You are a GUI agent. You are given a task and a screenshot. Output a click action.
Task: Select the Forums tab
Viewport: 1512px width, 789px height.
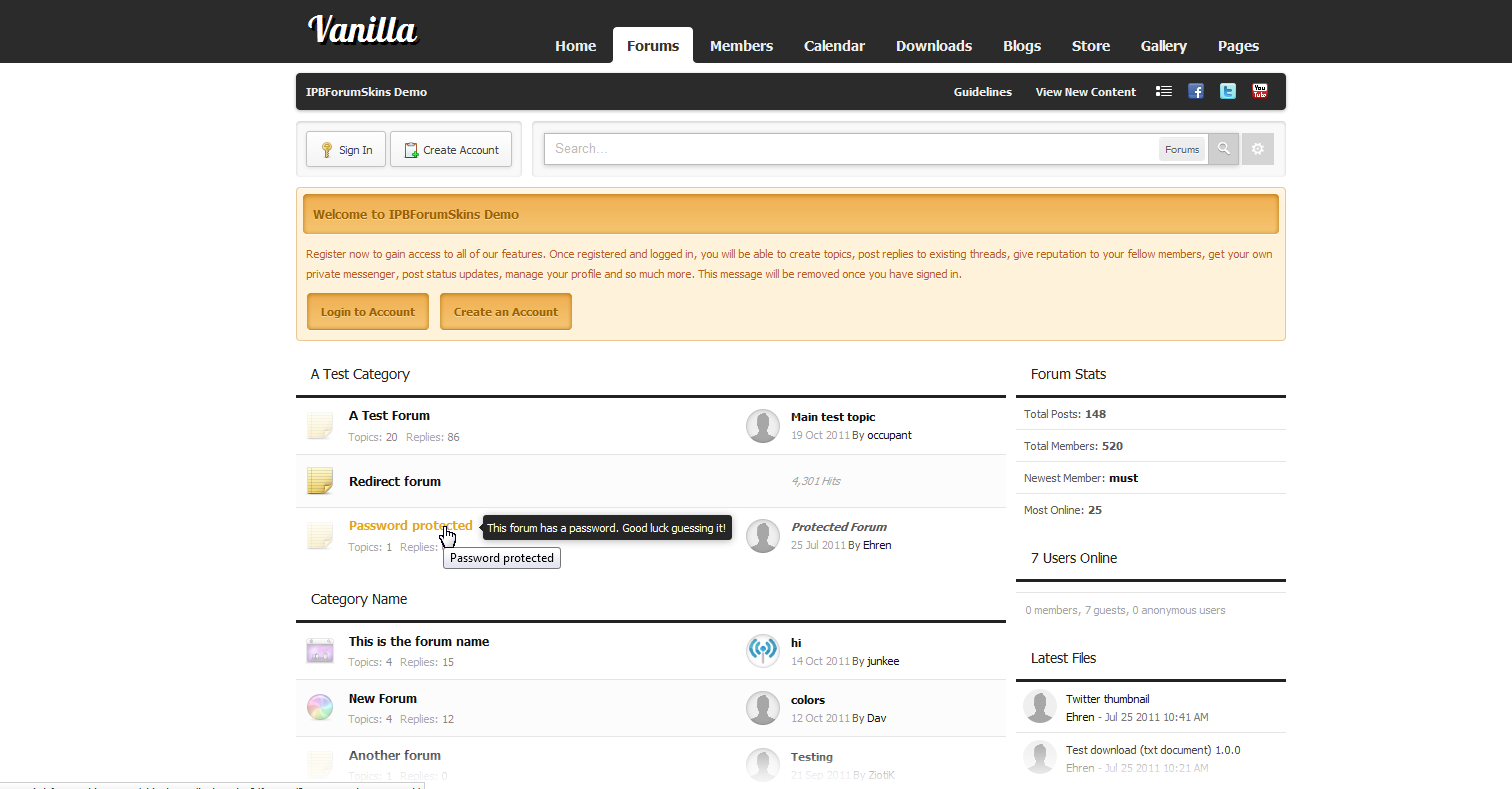click(653, 46)
